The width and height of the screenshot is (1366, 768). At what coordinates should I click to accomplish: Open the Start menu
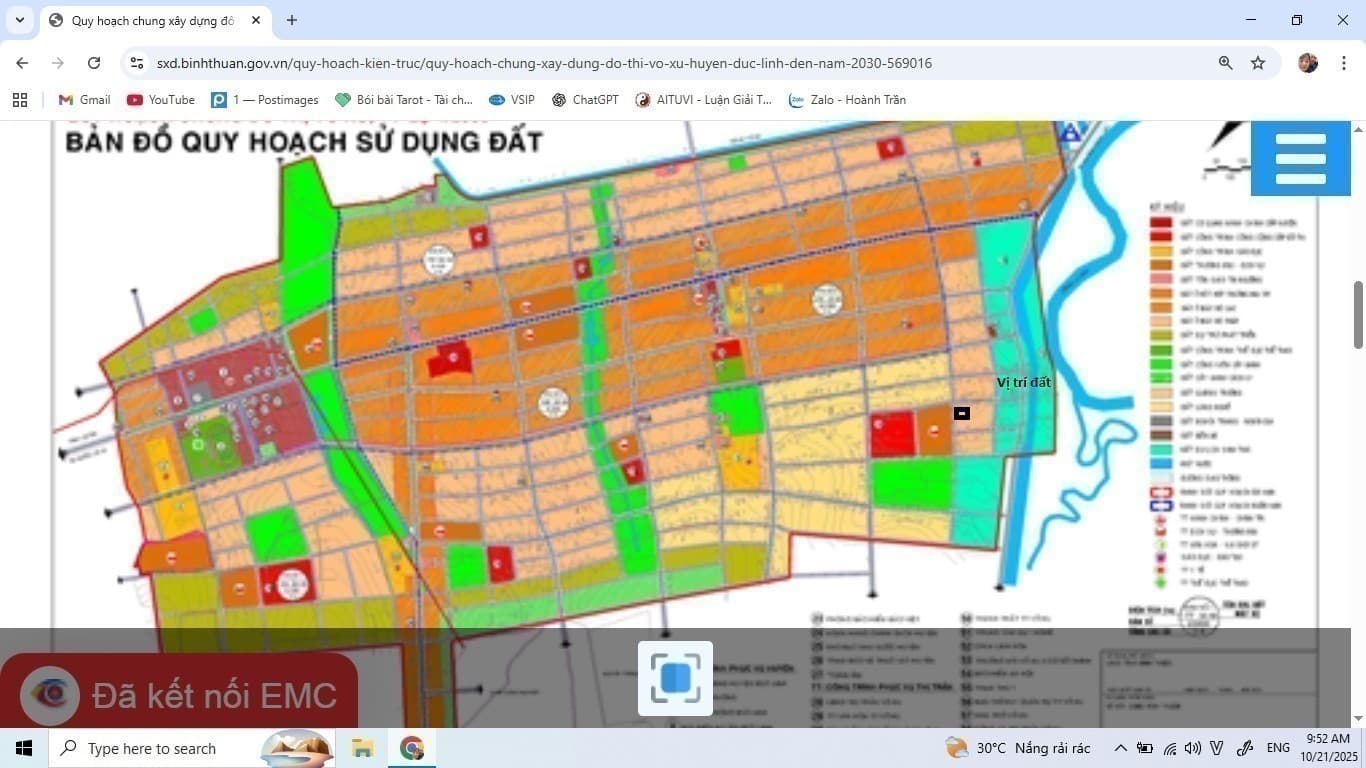pyautogui.click(x=23, y=748)
